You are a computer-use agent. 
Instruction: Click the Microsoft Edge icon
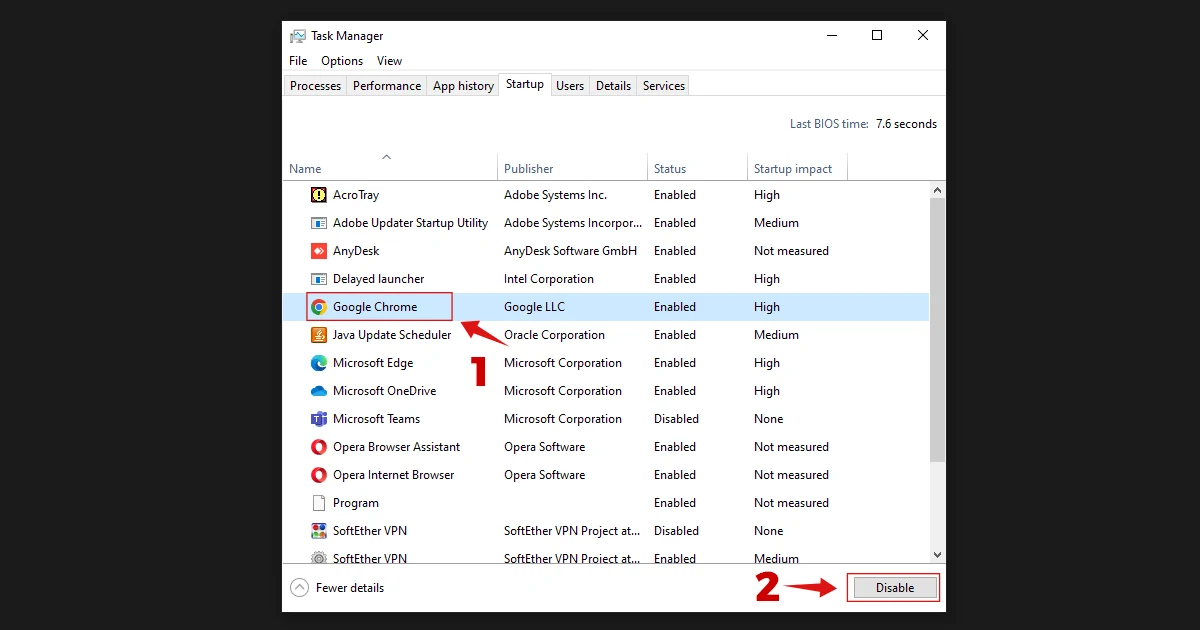[319, 363]
